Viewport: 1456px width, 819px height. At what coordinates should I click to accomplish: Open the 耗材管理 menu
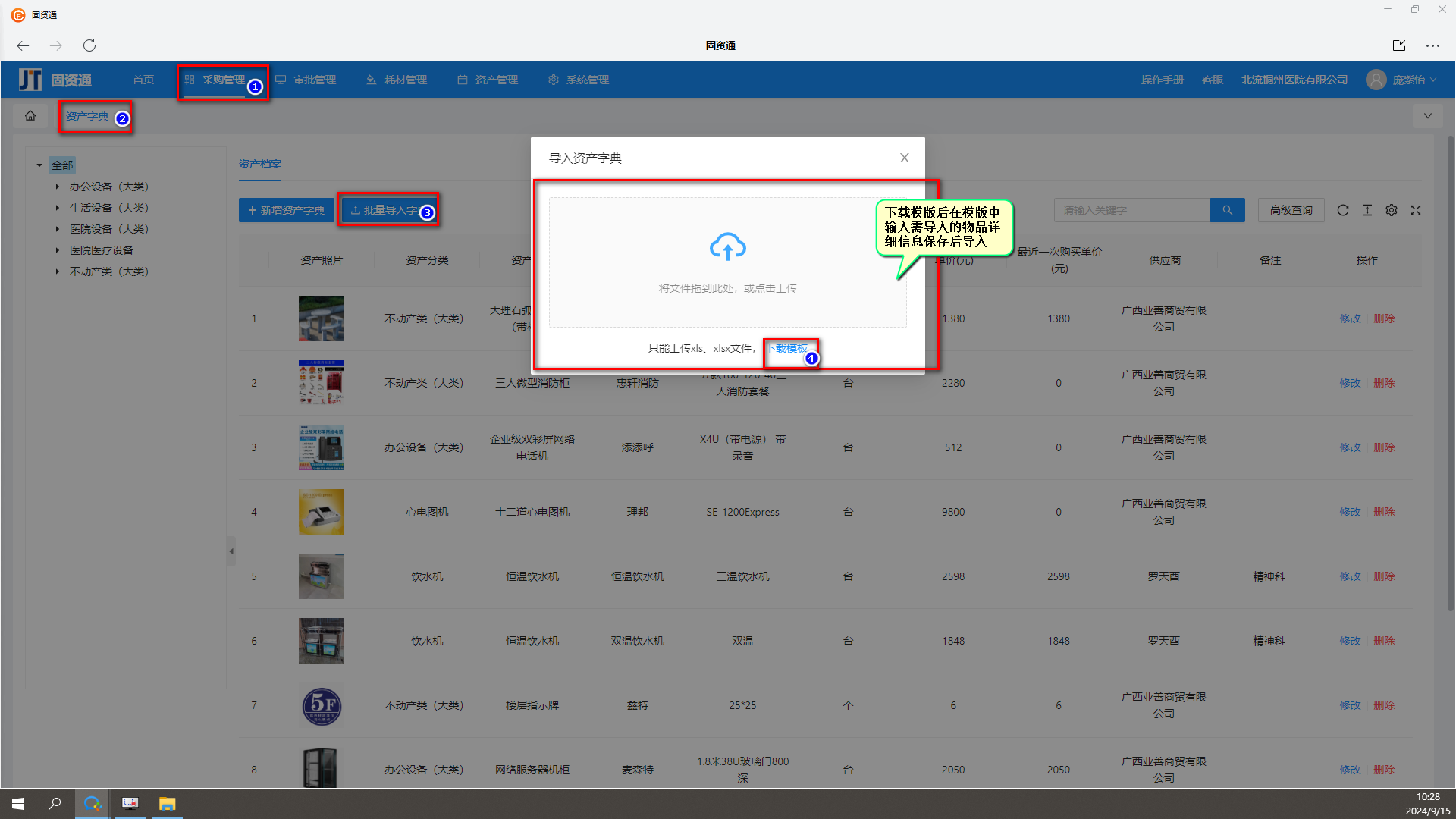point(397,80)
